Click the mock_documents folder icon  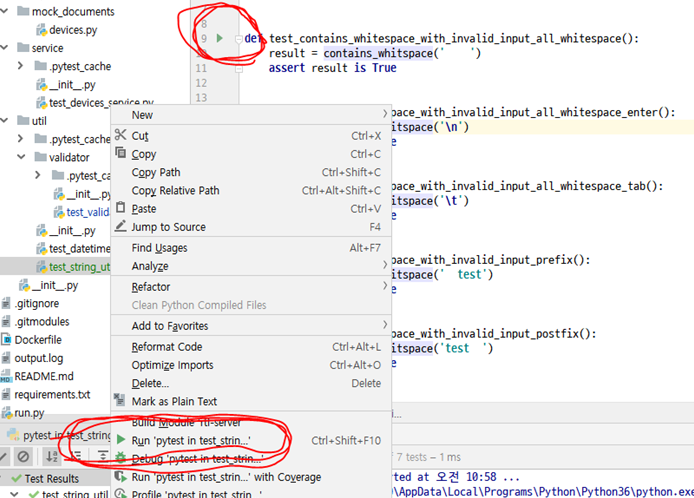(23, 11)
